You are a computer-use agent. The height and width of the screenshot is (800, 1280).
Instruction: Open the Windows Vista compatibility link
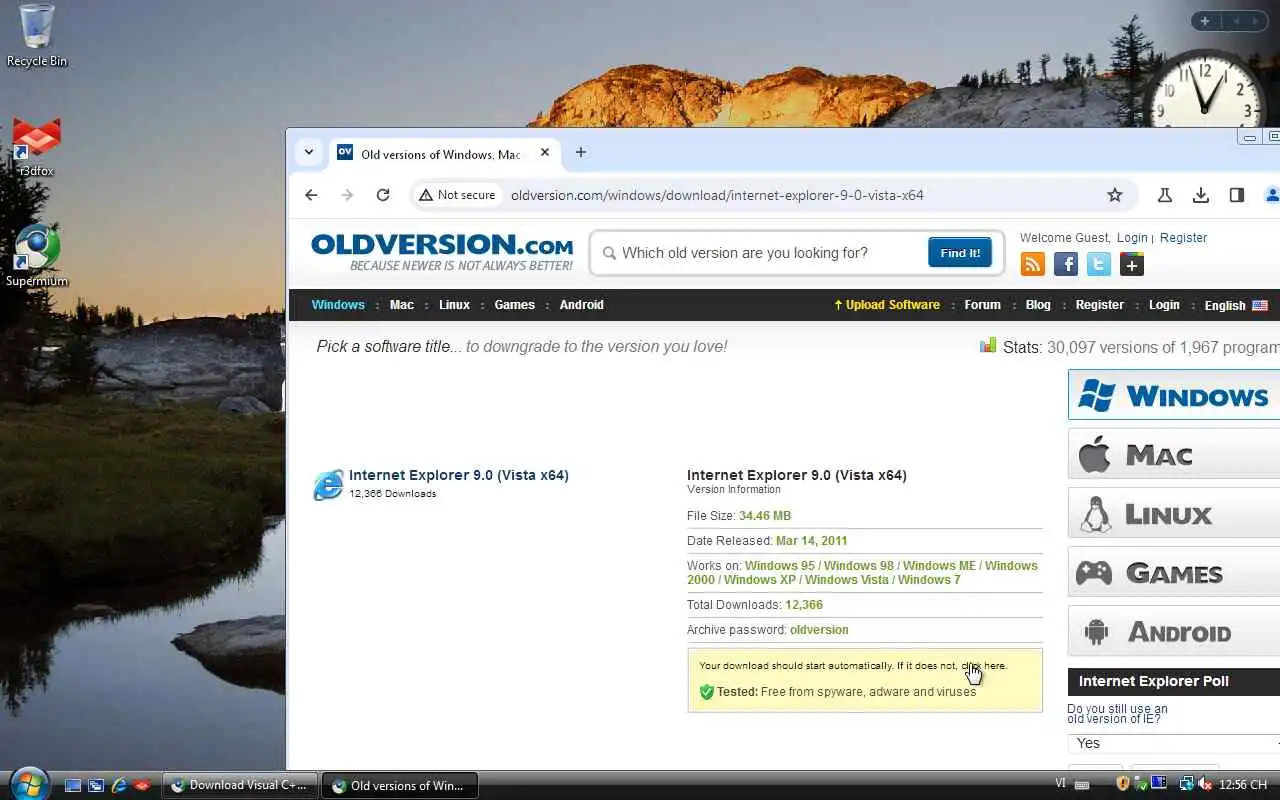(847, 580)
